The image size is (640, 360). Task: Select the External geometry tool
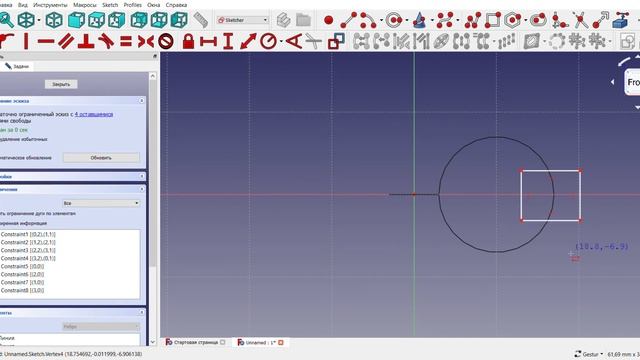pos(621,20)
